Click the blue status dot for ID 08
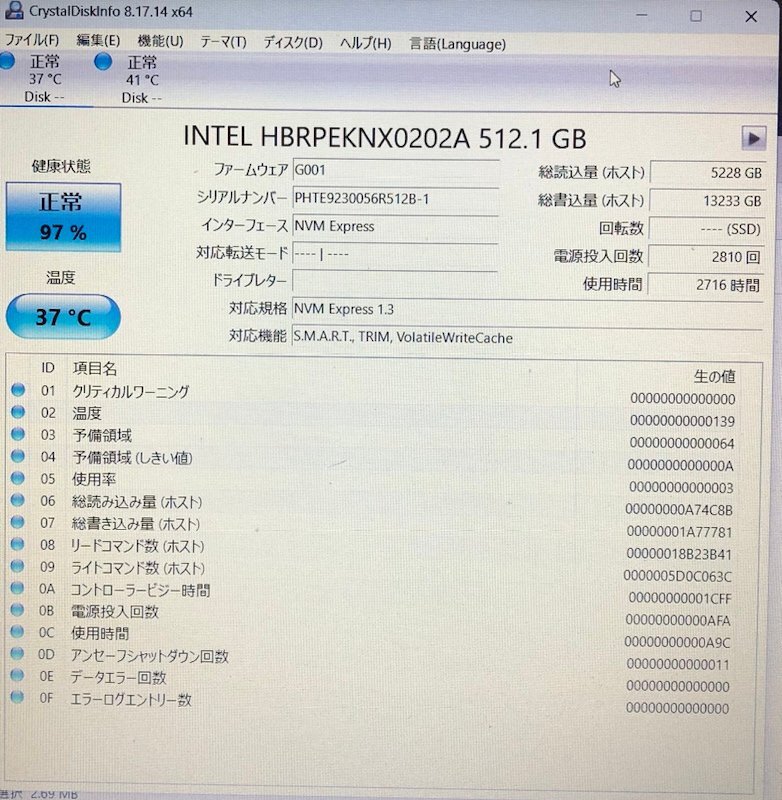Screen dimensions: 782x800 point(17,544)
